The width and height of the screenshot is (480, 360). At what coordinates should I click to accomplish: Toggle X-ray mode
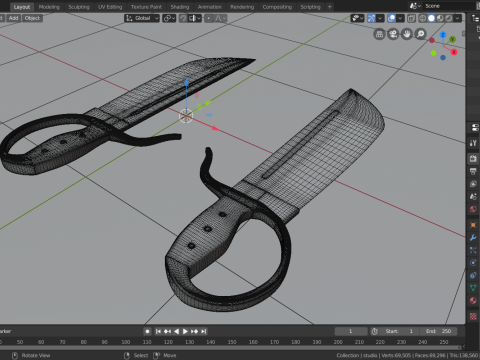point(411,18)
